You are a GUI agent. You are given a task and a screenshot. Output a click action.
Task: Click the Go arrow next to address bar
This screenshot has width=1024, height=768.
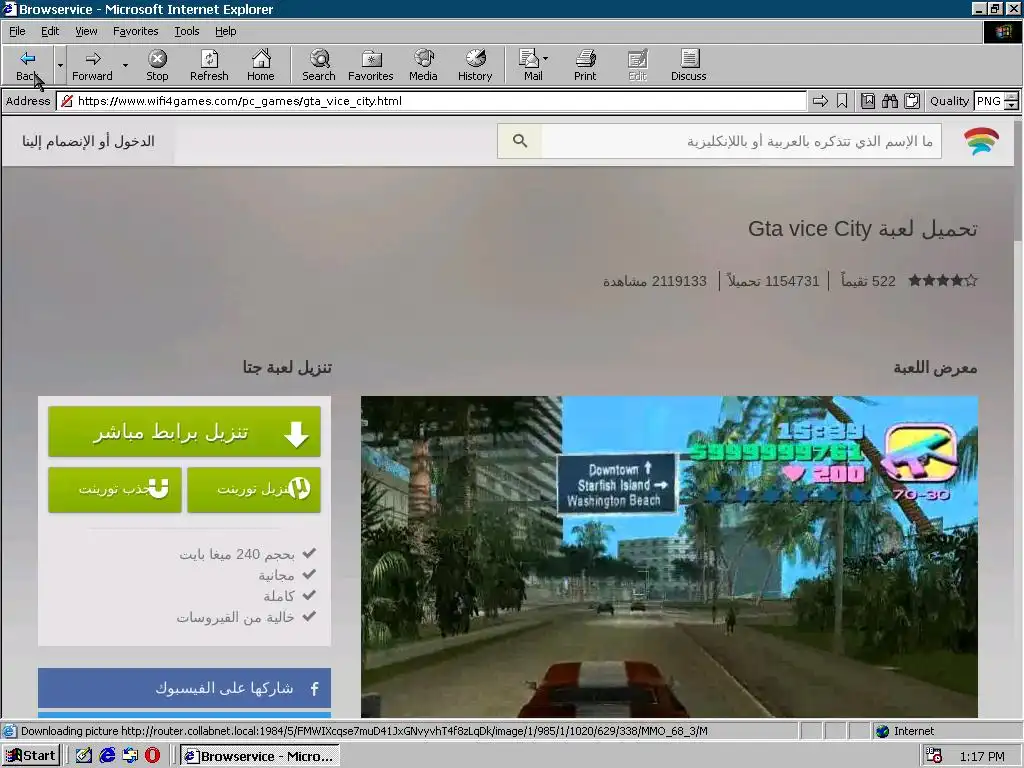[820, 101]
